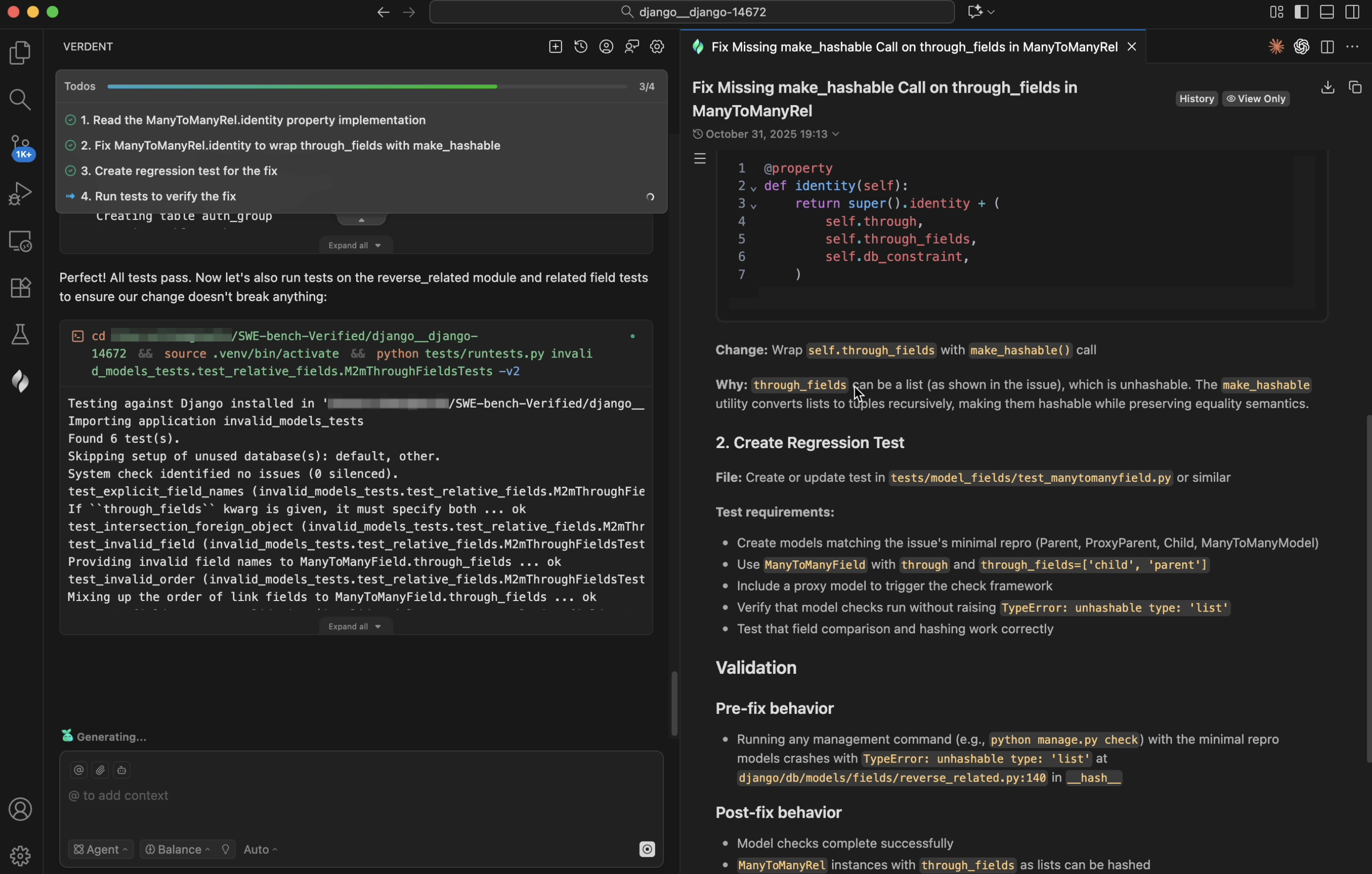Select the Fix Missing make_hashable tab
The height and width of the screenshot is (874, 1372).
pos(914,47)
